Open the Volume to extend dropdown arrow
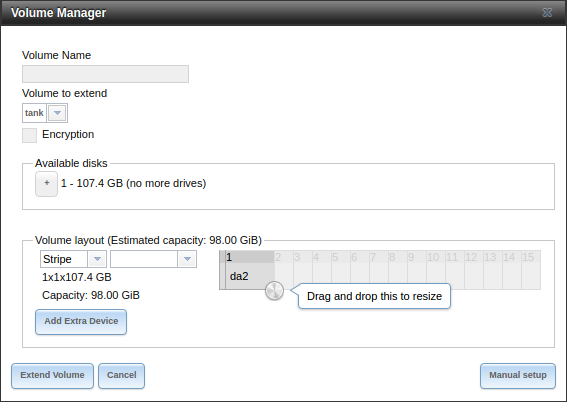Screen dimensions: 567x402 click(x=57, y=113)
